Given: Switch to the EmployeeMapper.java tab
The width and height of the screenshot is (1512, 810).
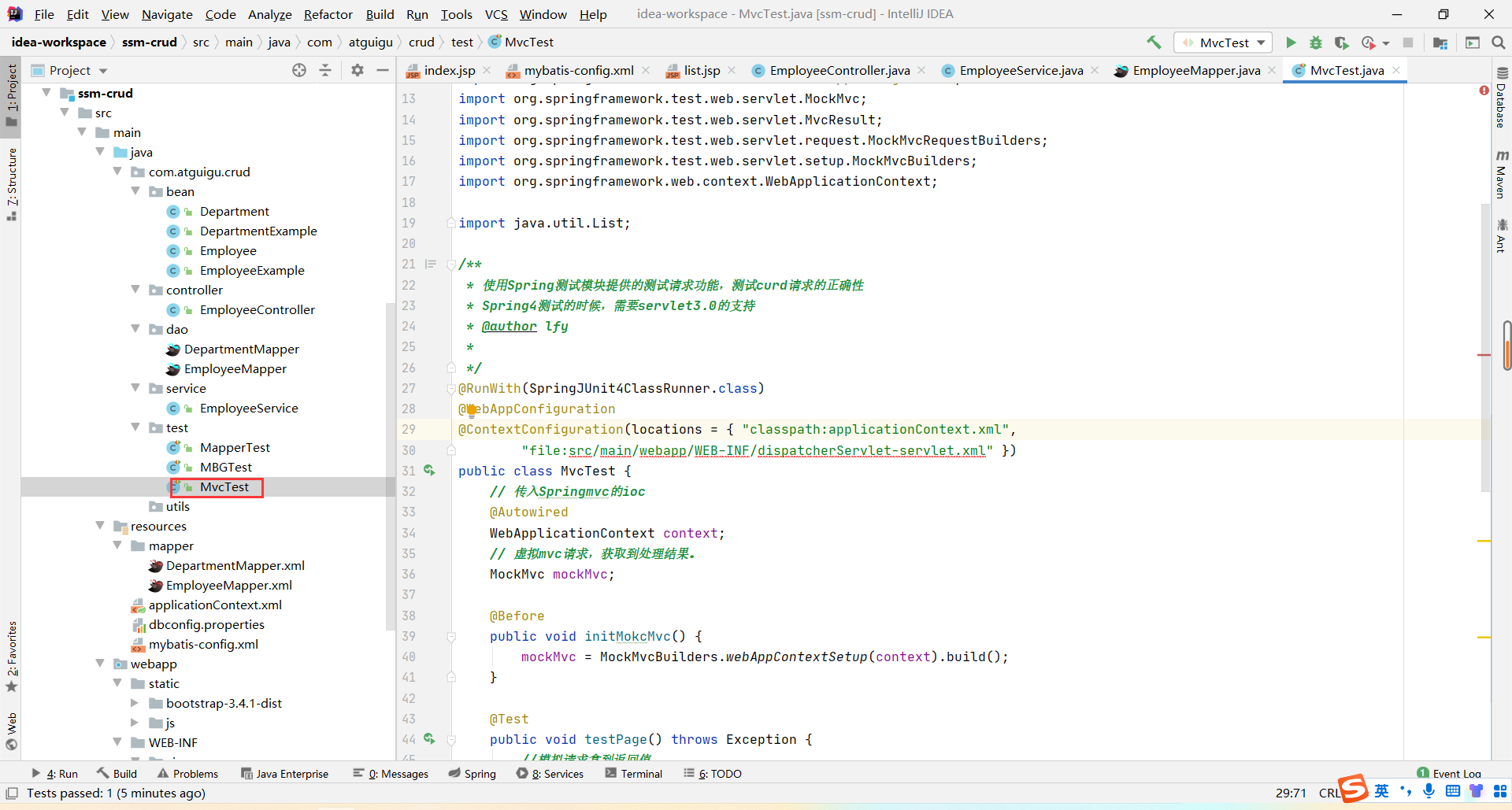Looking at the screenshot, I should [1196, 70].
